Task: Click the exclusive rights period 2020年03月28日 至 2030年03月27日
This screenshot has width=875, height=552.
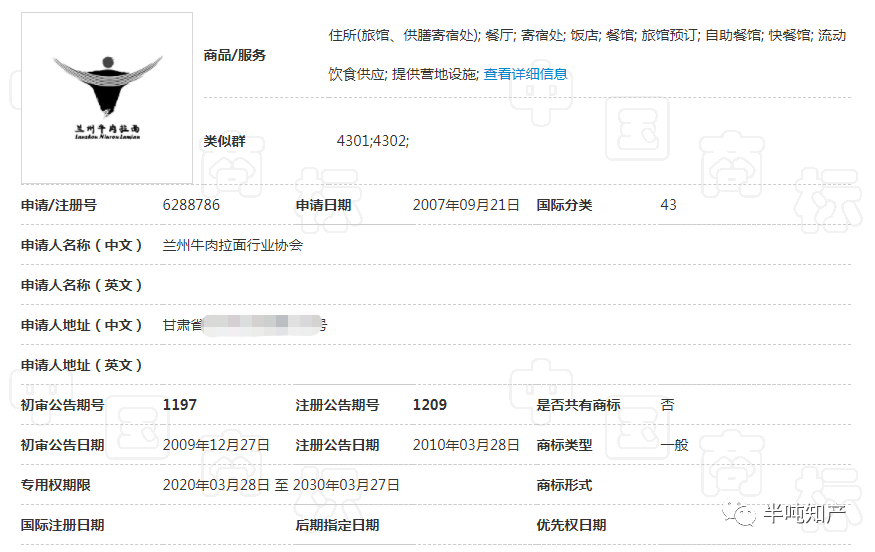Action: tap(281, 485)
